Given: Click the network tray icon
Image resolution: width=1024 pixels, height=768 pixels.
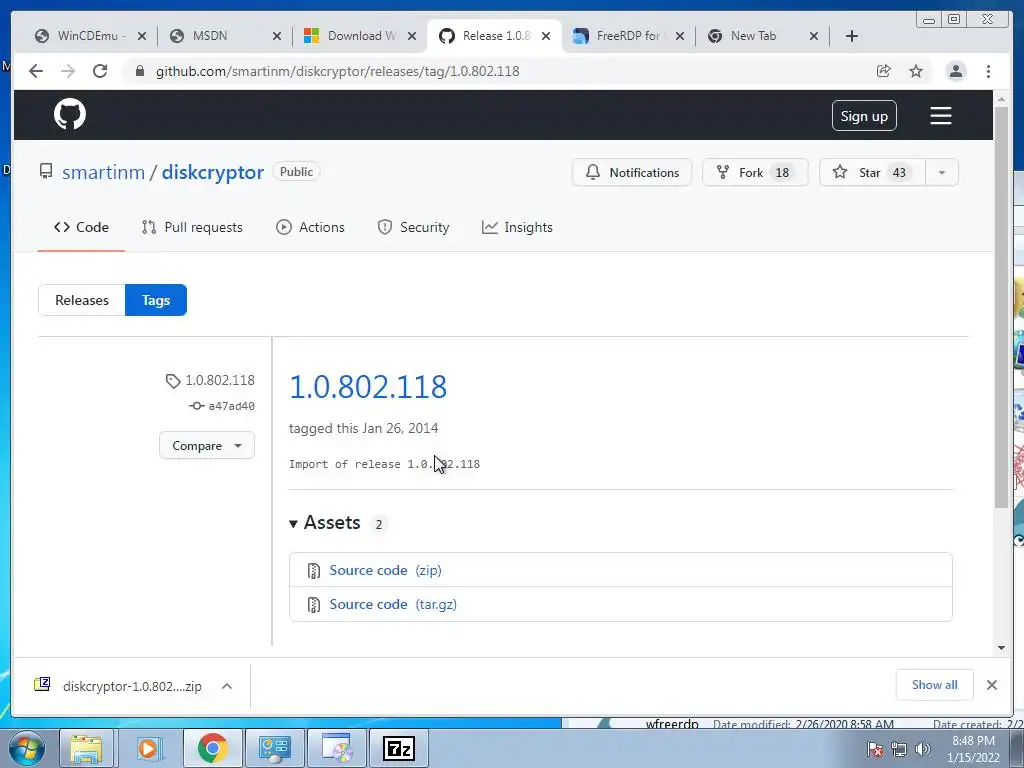Looking at the screenshot, I should 899,749.
